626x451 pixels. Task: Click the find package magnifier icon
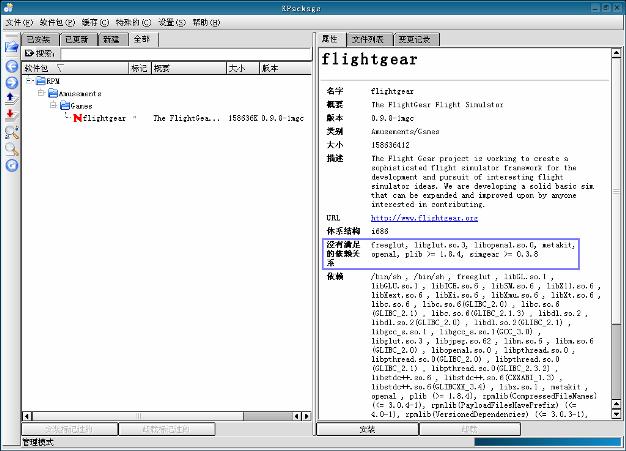tap(12, 132)
